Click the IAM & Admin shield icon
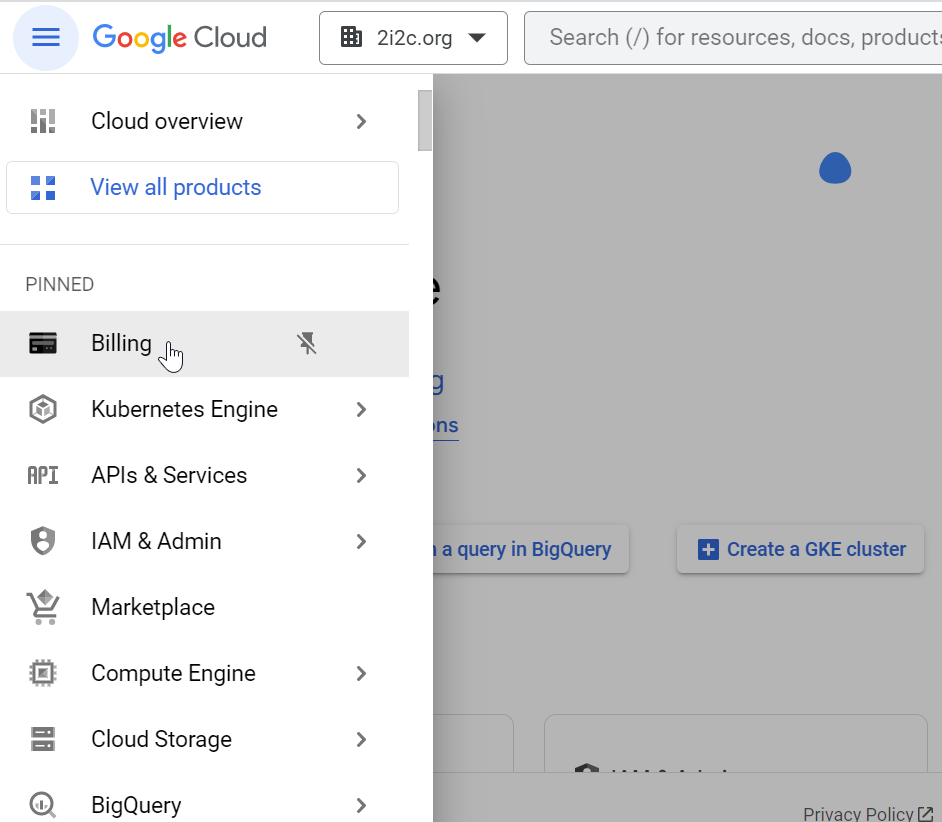The height and width of the screenshot is (822, 942). point(43,542)
